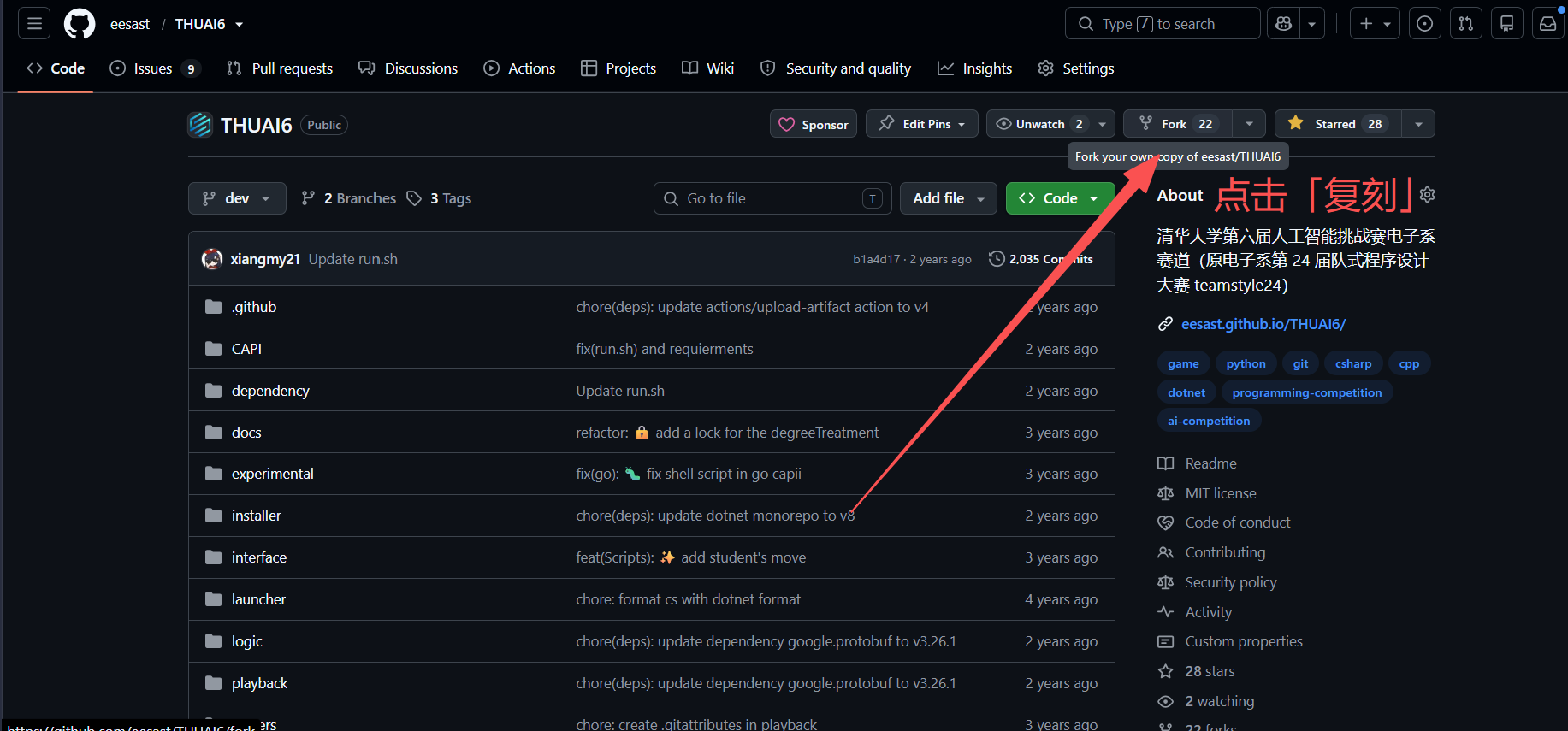This screenshot has width=1568, height=731.
Task: Click the Go to file field
Action: [772, 198]
